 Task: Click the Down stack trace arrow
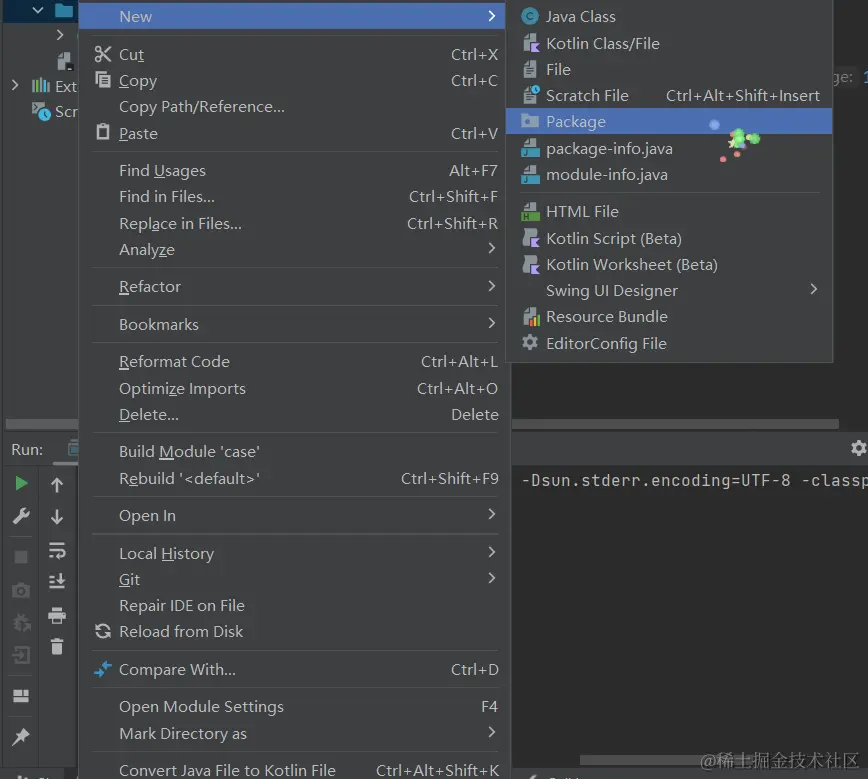pyautogui.click(x=57, y=517)
